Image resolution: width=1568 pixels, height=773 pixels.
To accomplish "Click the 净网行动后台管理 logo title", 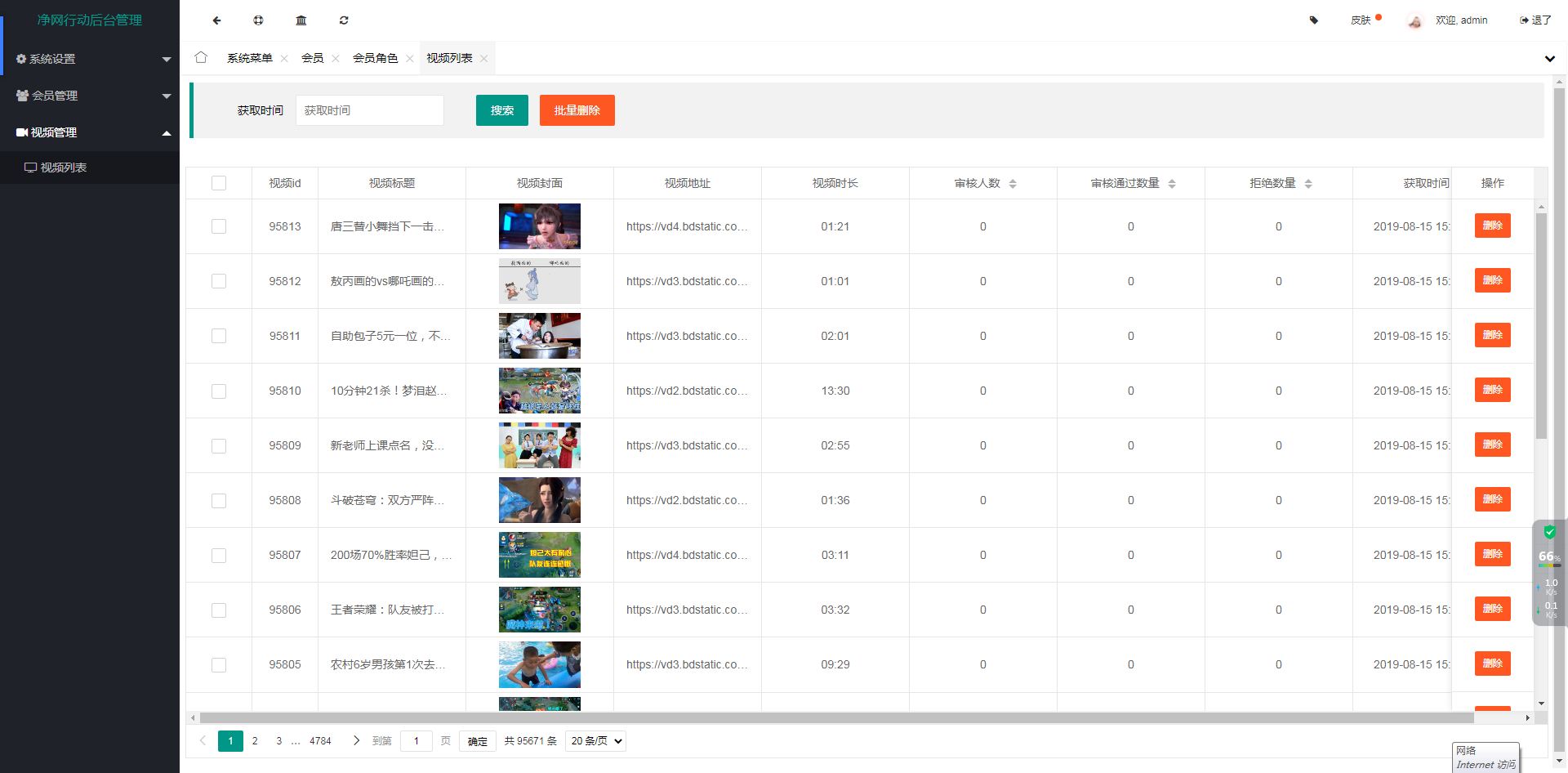I will point(90,20).
